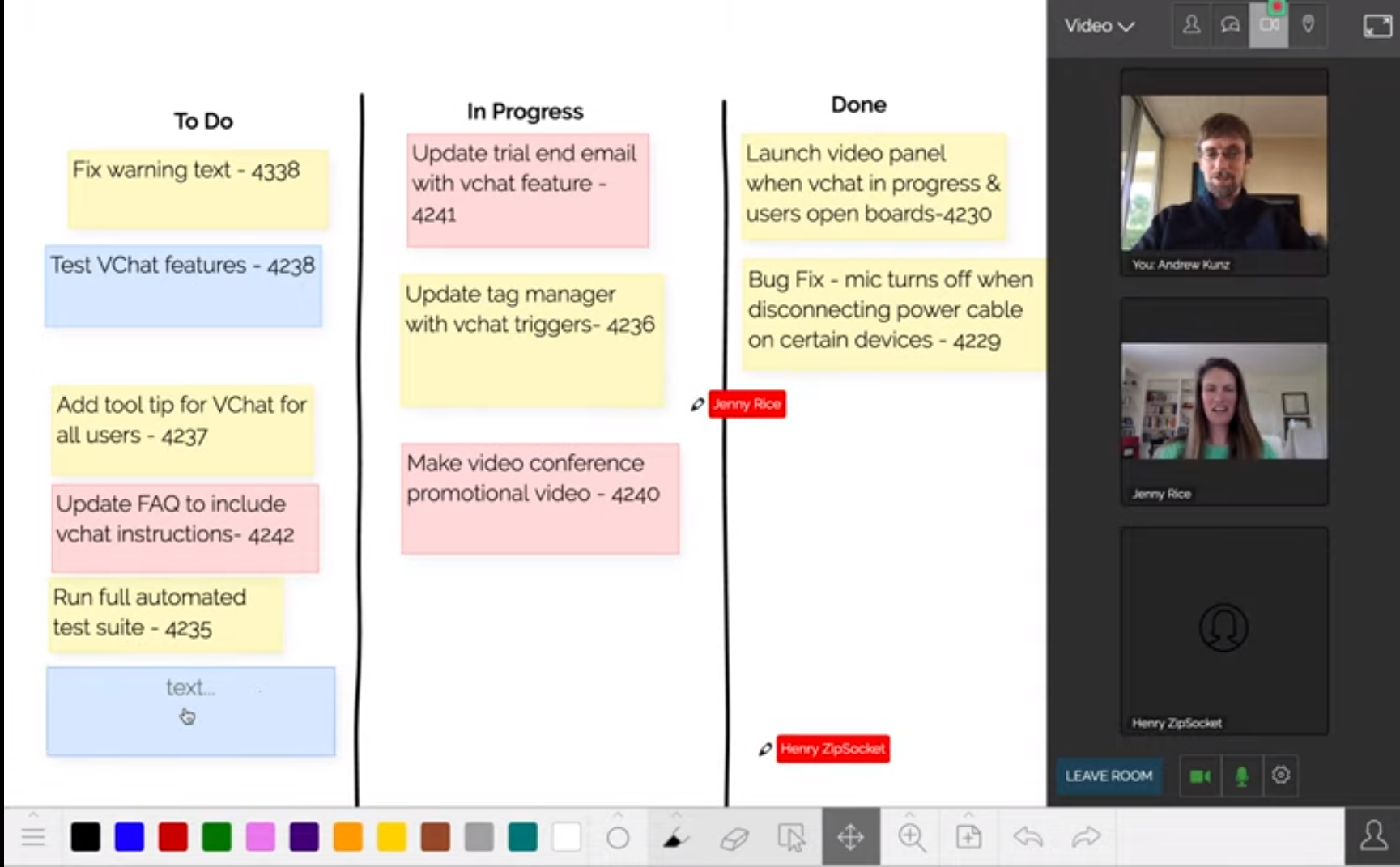Open the location pin panel icon
The width and height of the screenshot is (1400, 867).
pyautogui.click(x=1308, y=25)
